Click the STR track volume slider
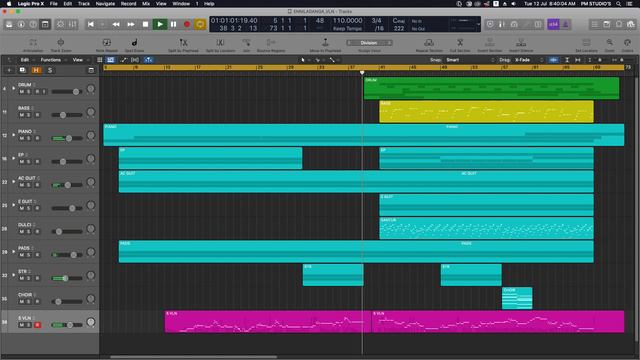 point(67,278)
